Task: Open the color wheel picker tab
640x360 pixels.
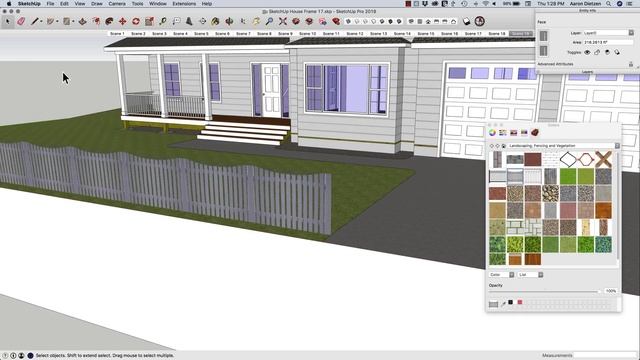Action: 492,133
